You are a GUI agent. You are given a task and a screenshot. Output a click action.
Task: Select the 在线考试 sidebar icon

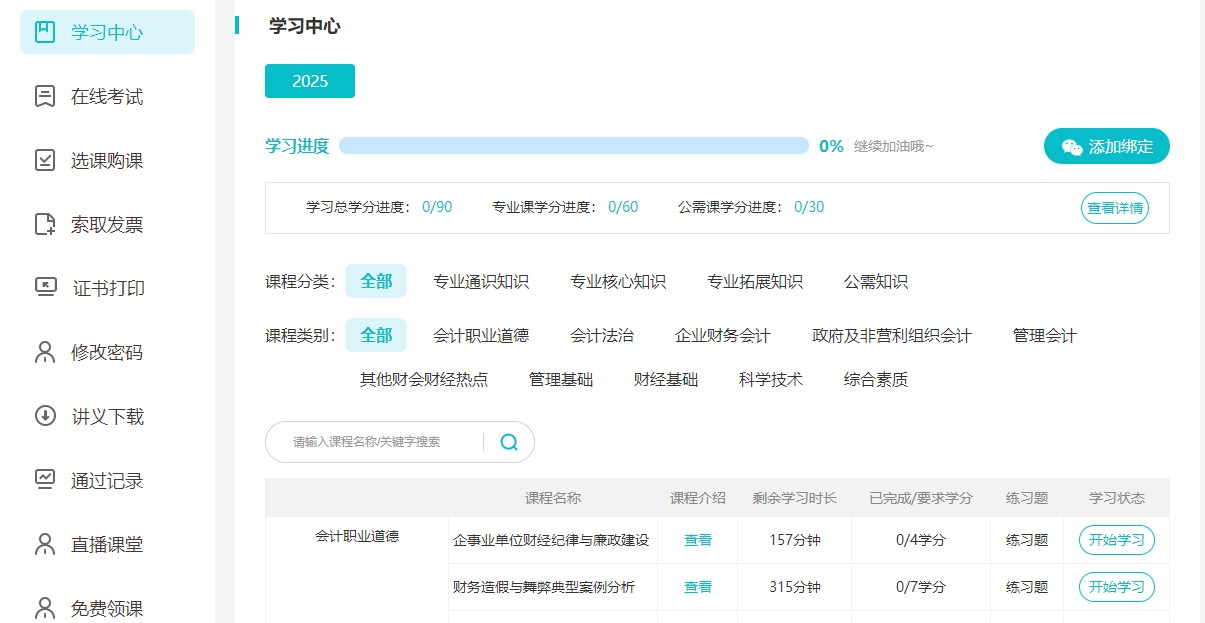[42, 96]
